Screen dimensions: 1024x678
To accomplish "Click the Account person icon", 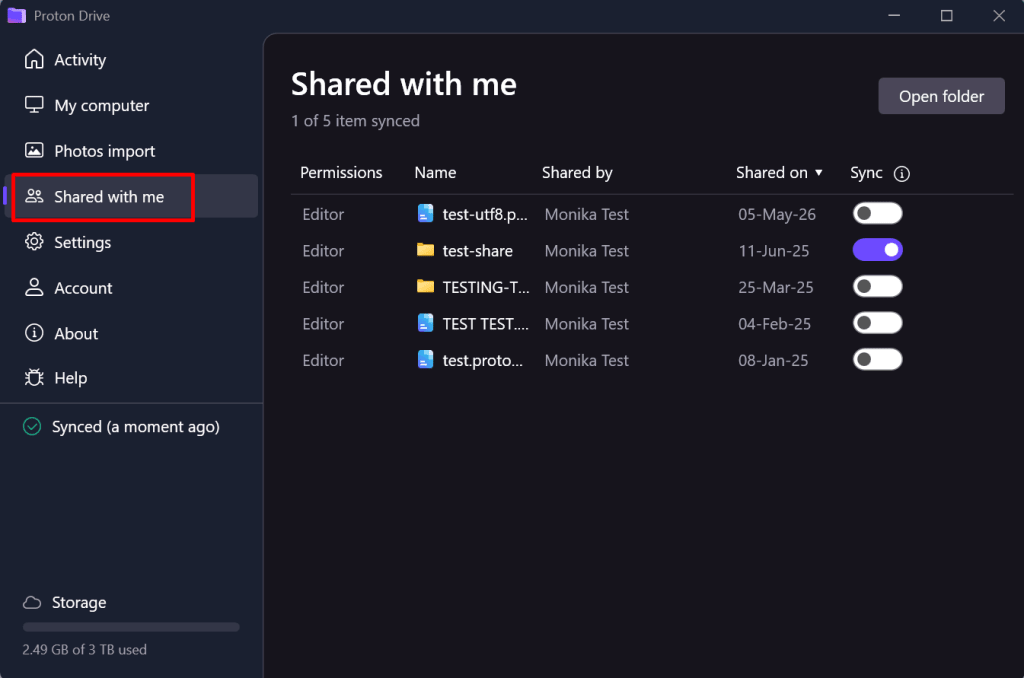I will (34, 287).
